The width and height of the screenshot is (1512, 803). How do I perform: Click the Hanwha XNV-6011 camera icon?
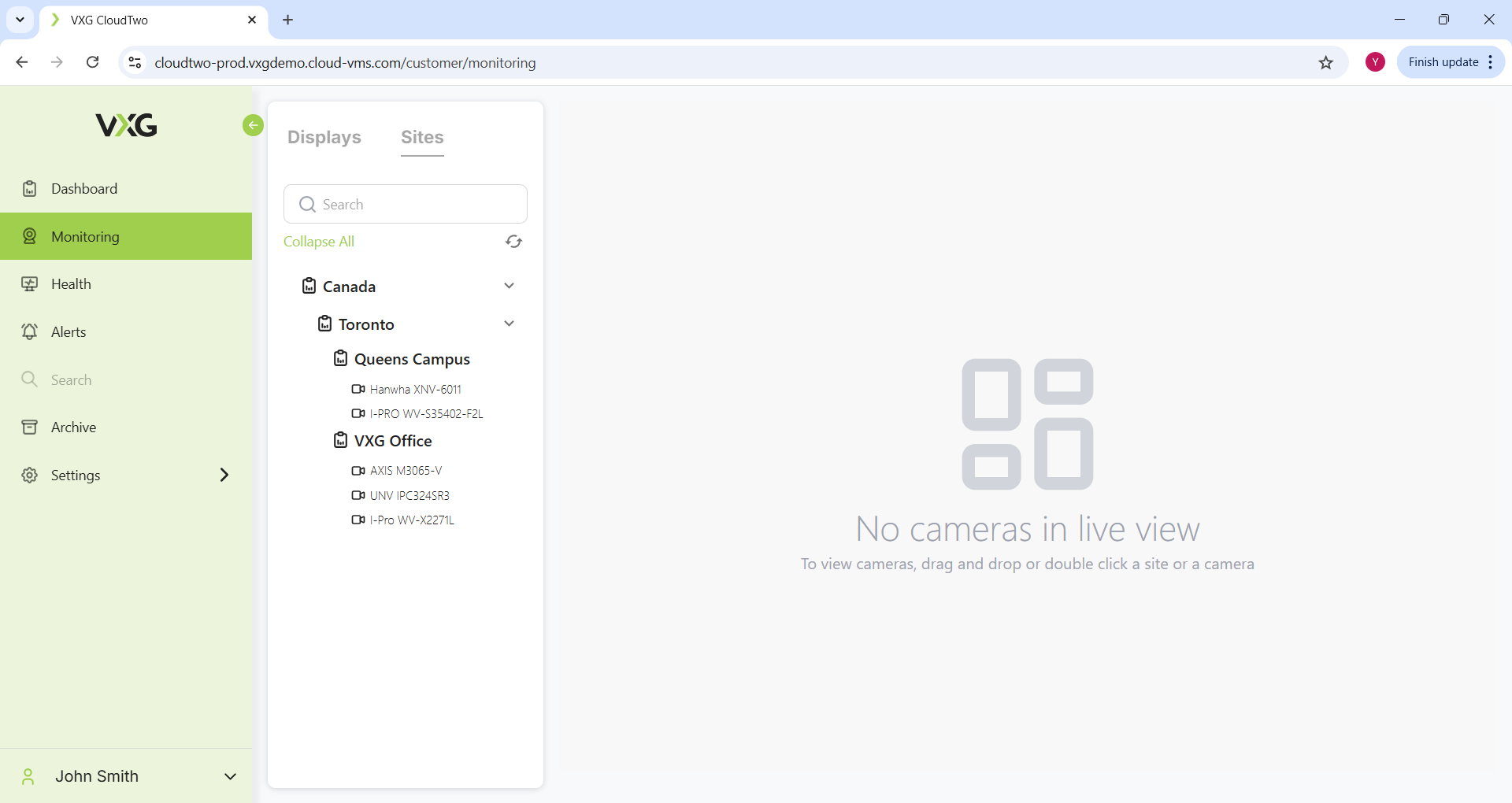point(358,389)
